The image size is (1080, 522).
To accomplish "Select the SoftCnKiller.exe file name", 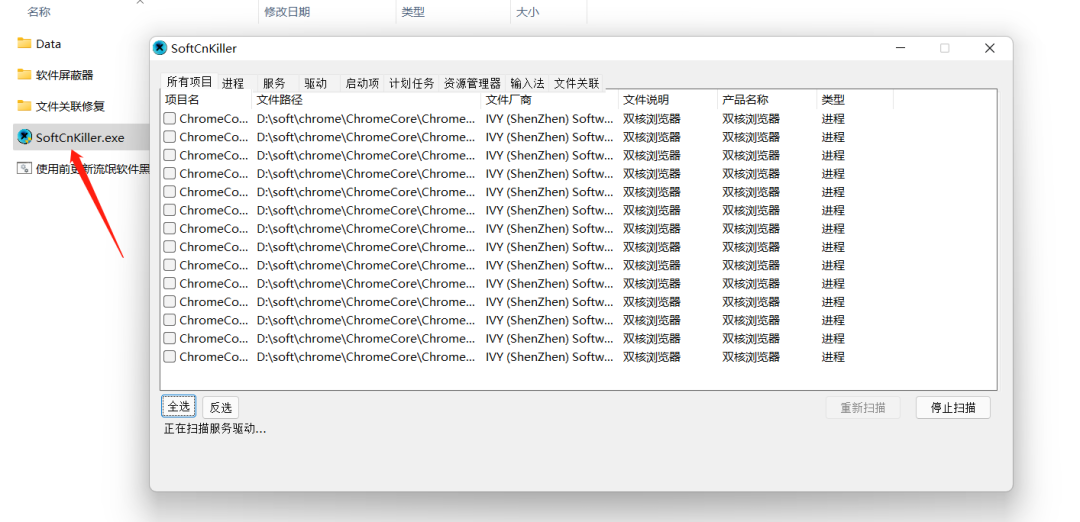I will point(80,137).
